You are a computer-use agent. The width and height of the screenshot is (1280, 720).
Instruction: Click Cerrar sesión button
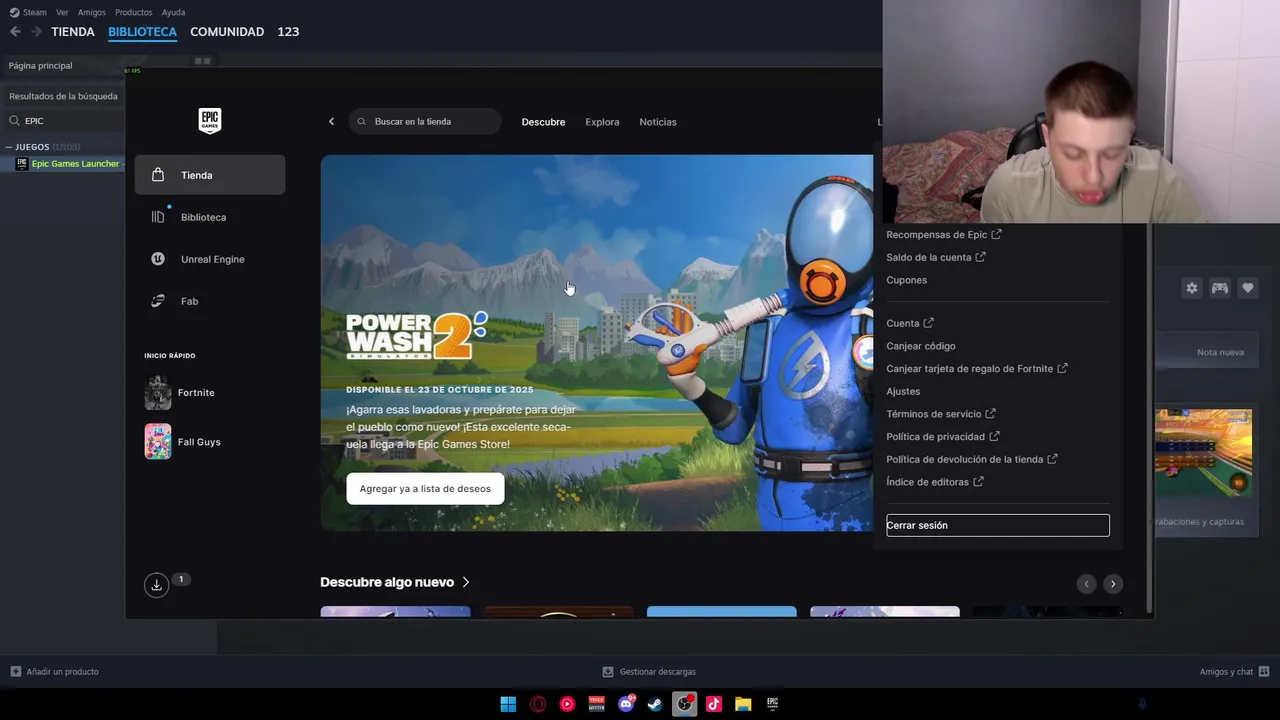pyautogui.click(x=998, y=525)
